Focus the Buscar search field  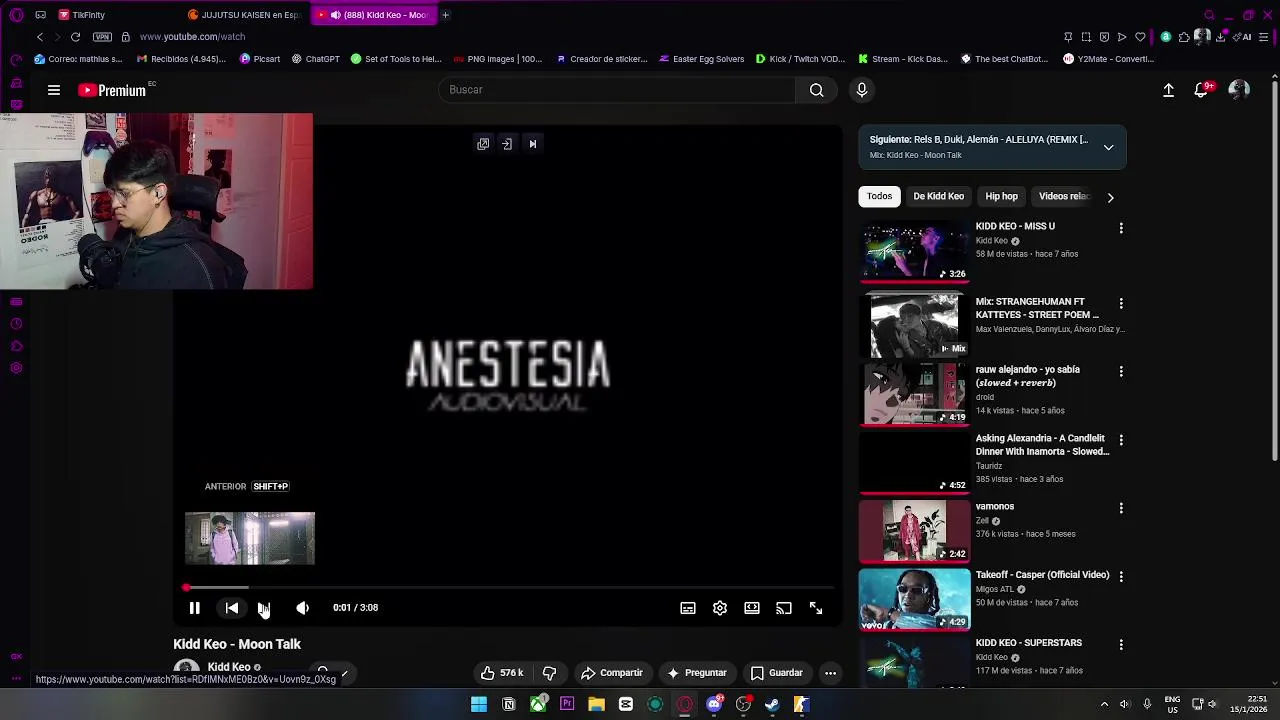[x=617, y=90]
